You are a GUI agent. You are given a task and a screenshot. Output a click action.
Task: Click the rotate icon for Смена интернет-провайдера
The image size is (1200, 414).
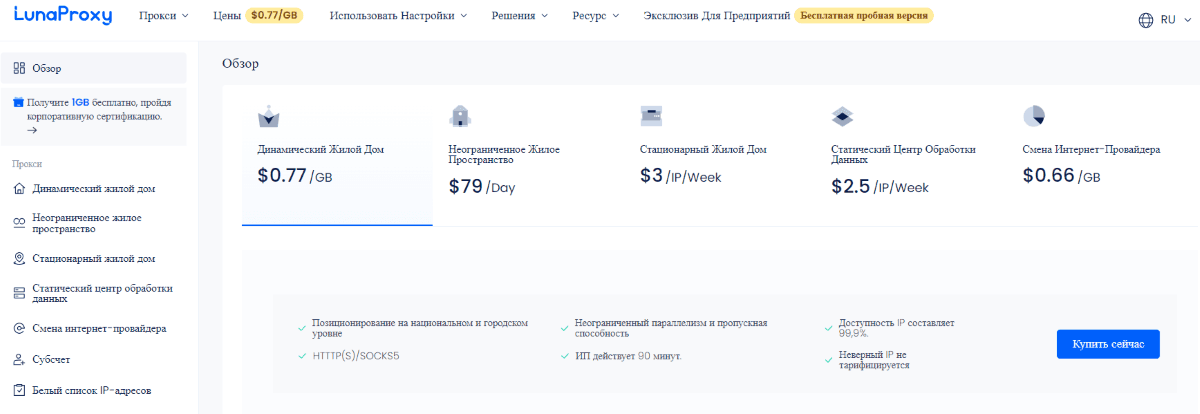point(19,329)
